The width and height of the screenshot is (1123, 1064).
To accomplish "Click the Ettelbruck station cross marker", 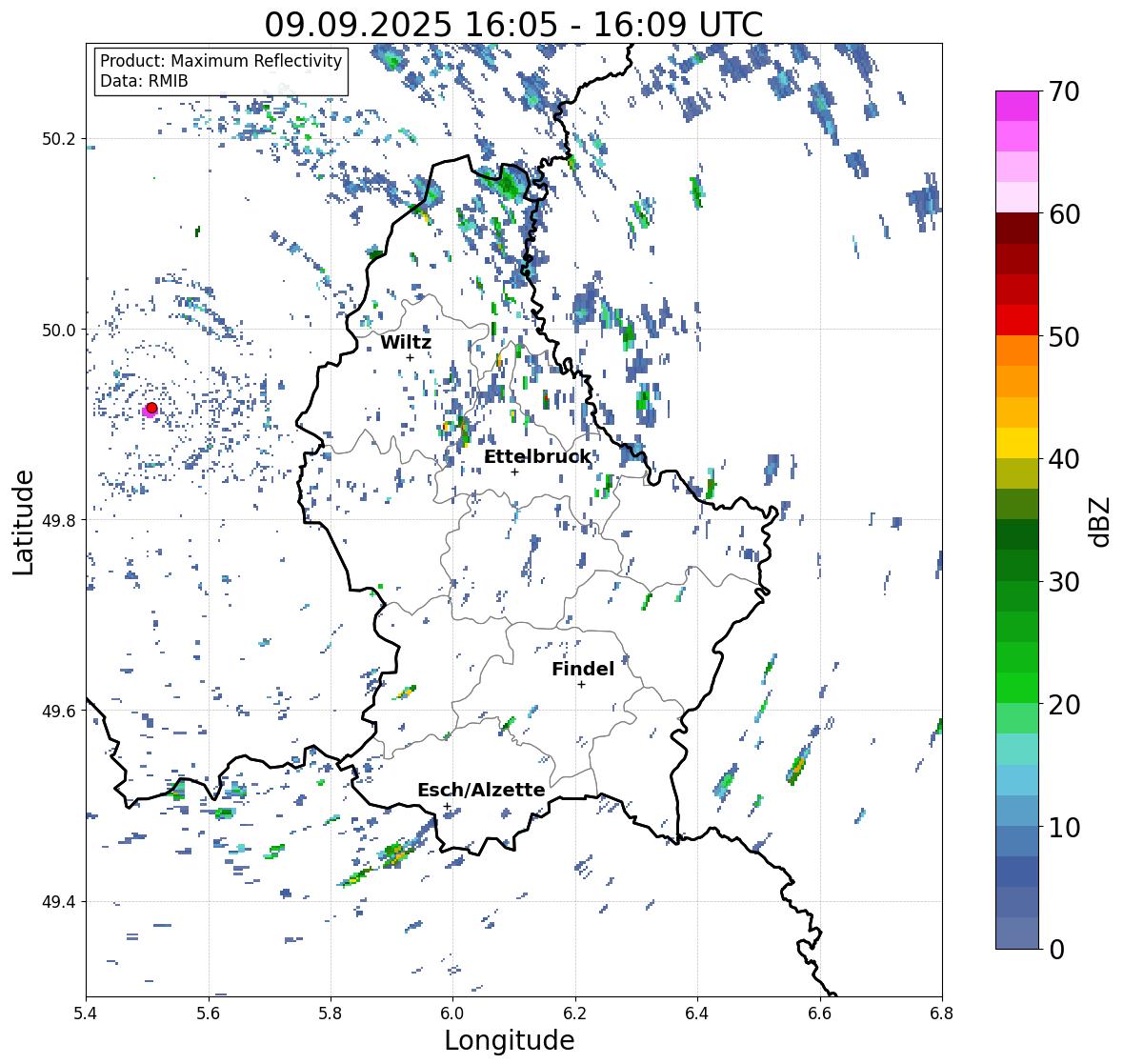I will (514, 472).
